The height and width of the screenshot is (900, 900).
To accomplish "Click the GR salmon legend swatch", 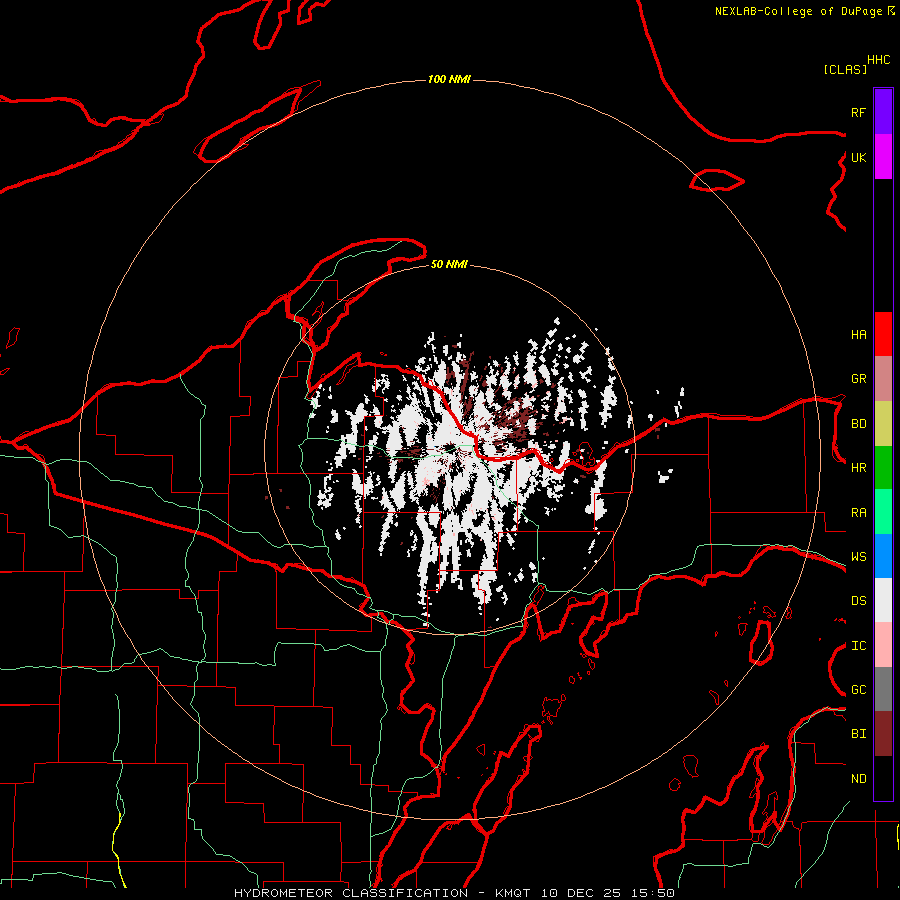I will click(883, 379).
